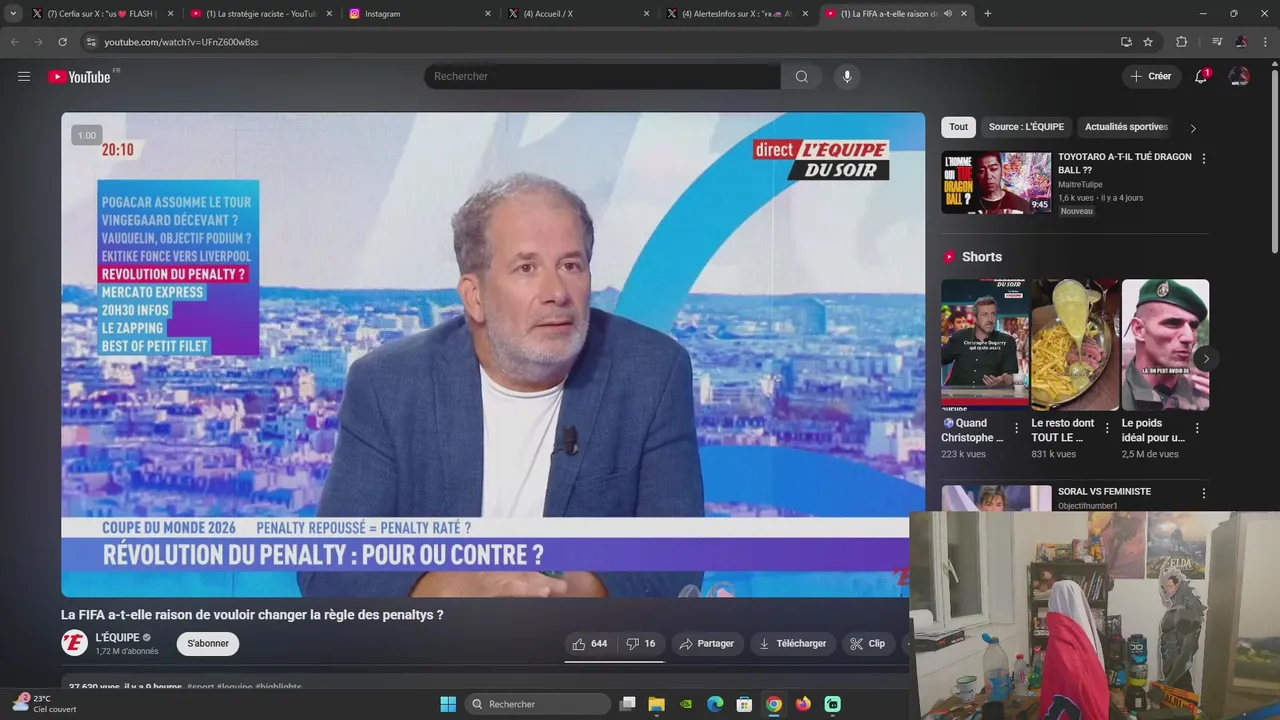Select the Tout filter chip
Image resolution: width=1280 pixels, height=720 pixels.
click(958, 127)
